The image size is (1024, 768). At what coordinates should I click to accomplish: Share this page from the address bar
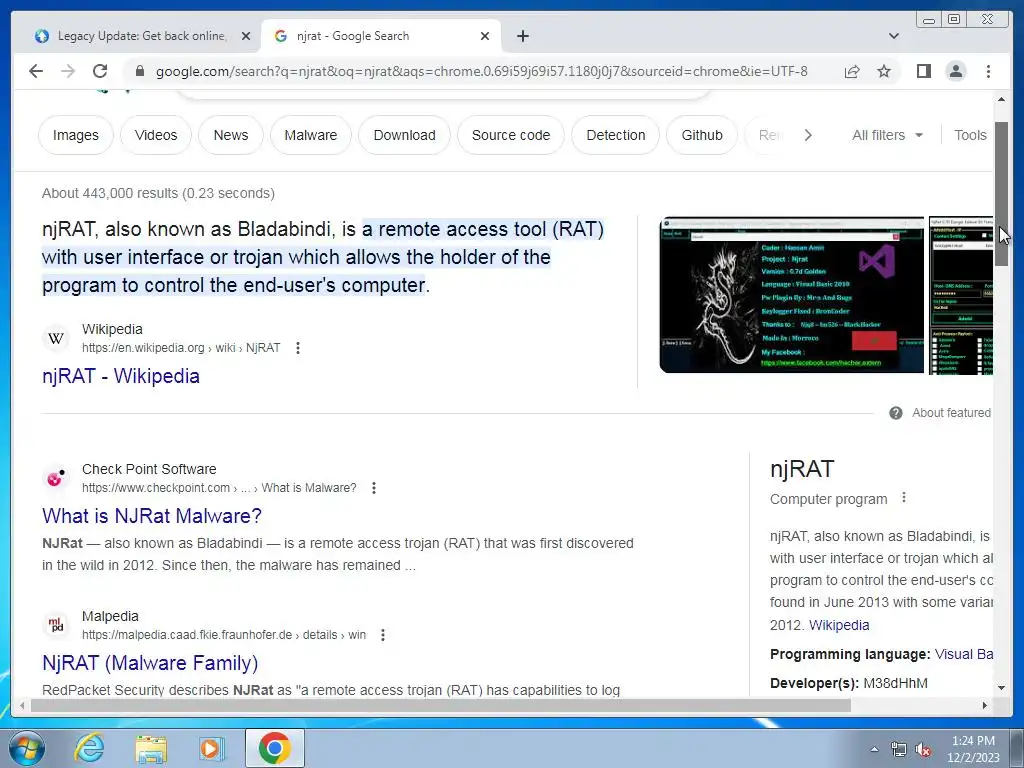coord(852,71)
